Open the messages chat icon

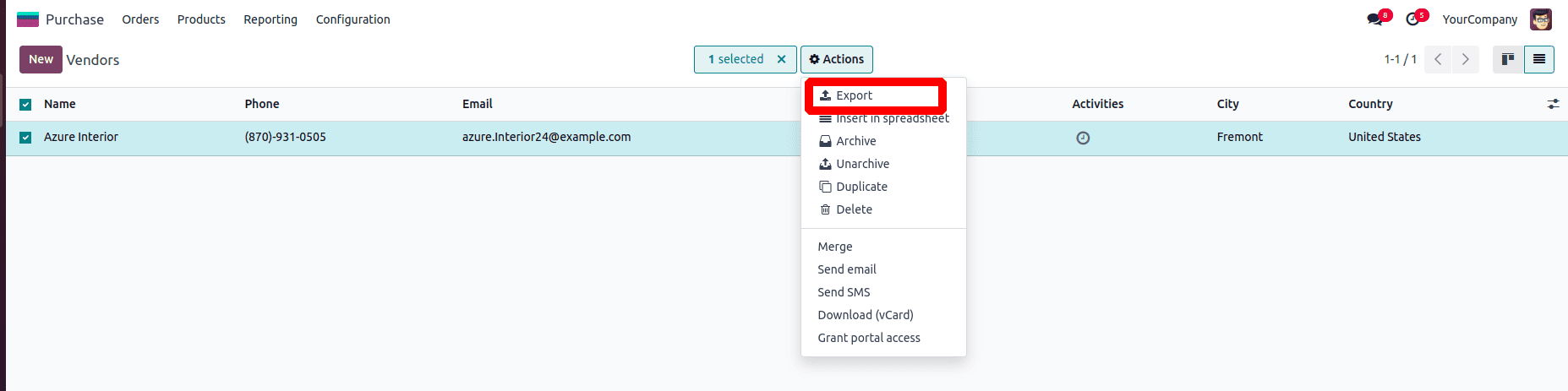pyautogui.click(x=1375, y=19)
